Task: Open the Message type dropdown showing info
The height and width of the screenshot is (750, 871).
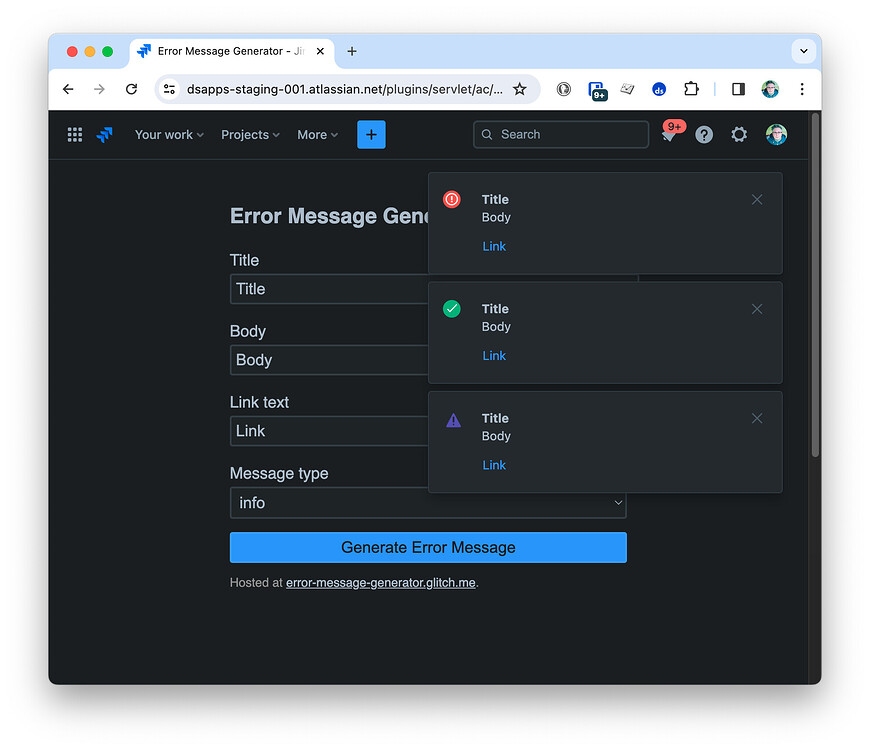Action: point(428,503)
